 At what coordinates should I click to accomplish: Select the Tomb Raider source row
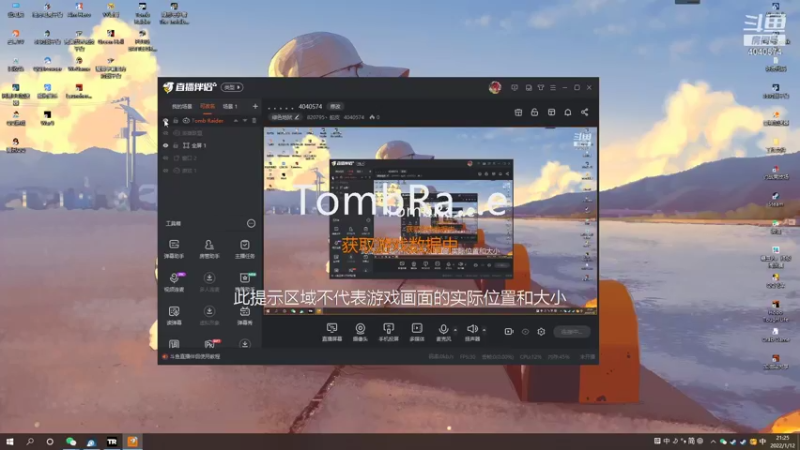(x=210, y=121)
